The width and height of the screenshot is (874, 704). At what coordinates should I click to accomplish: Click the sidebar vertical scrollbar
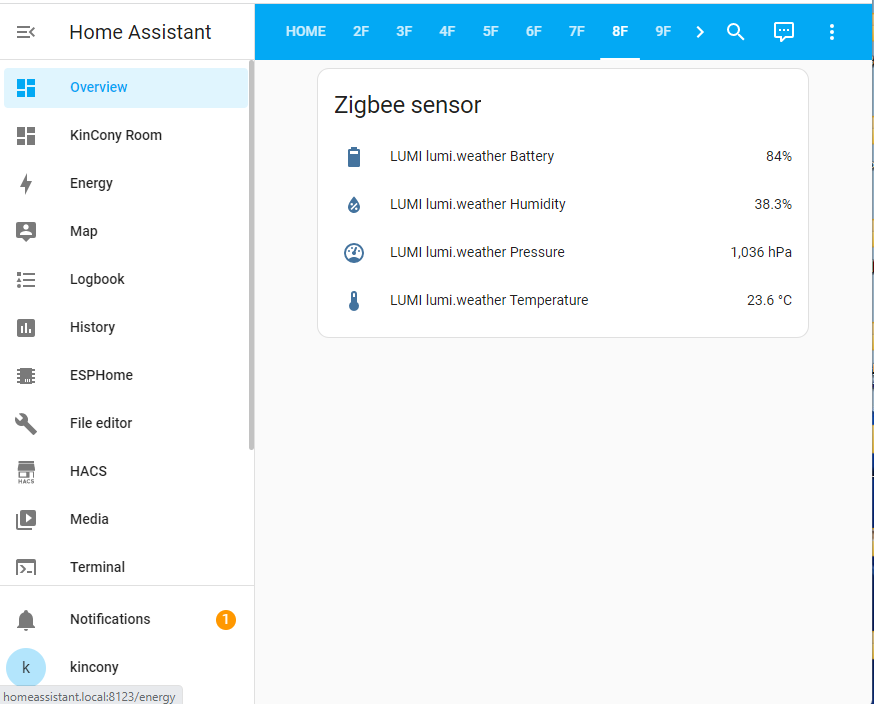click(x=251, y=260)
